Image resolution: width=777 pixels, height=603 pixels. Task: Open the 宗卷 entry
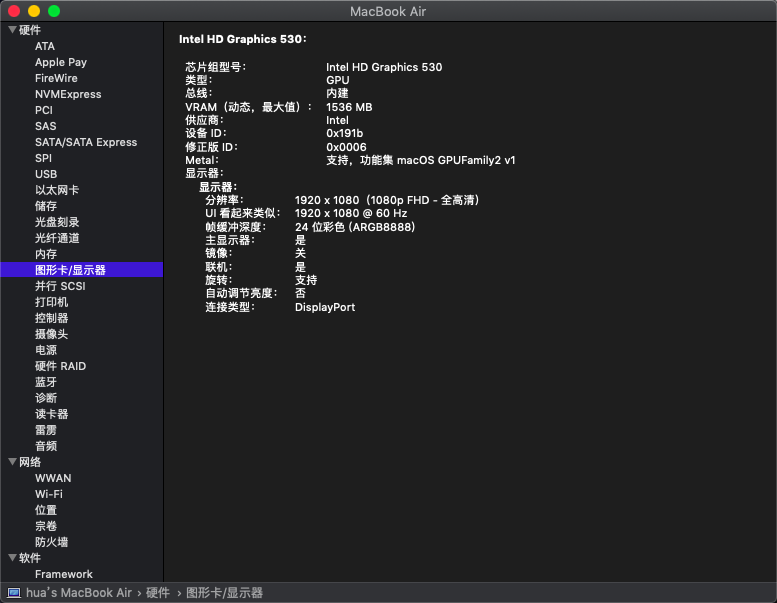tap(46, 526)
